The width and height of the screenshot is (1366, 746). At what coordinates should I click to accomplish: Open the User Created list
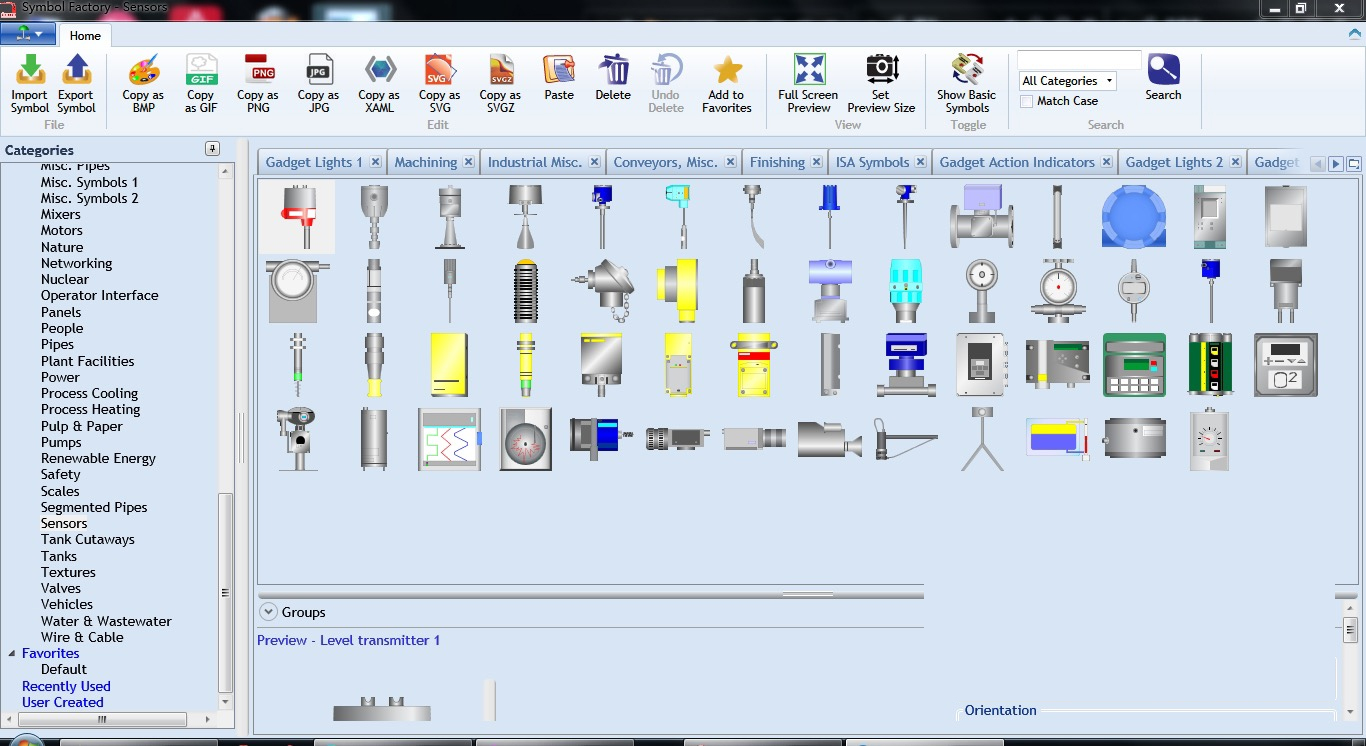[x=63, y=702]
